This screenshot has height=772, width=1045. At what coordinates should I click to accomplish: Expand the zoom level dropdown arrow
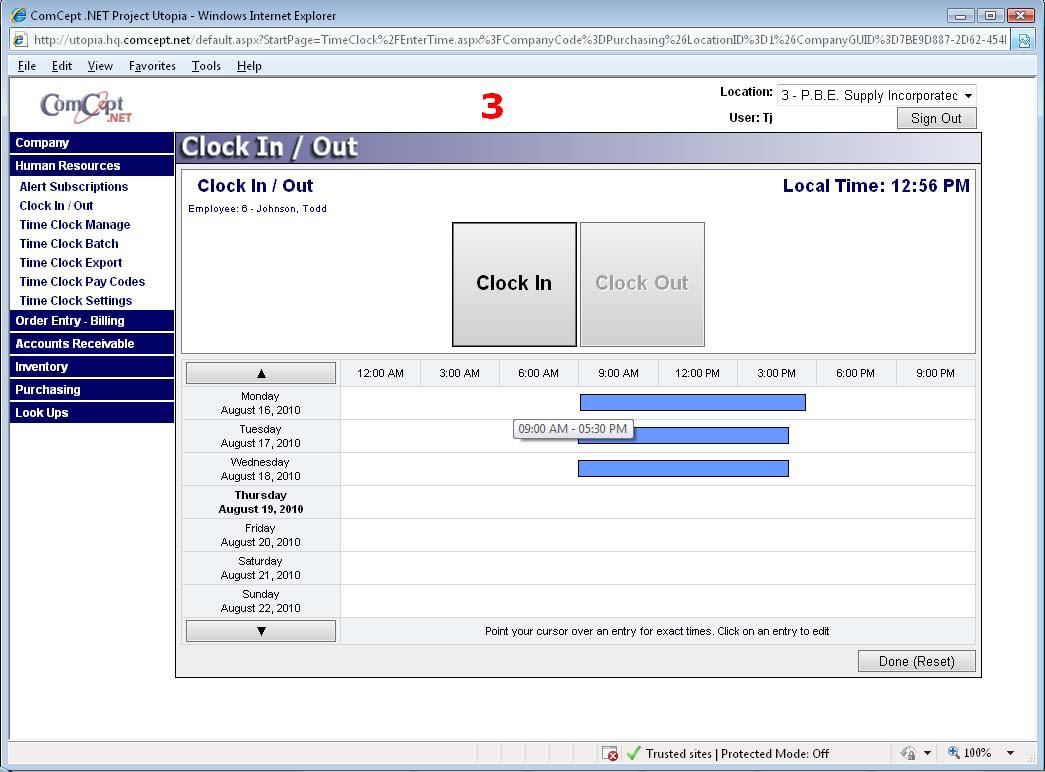(1010, 753)
